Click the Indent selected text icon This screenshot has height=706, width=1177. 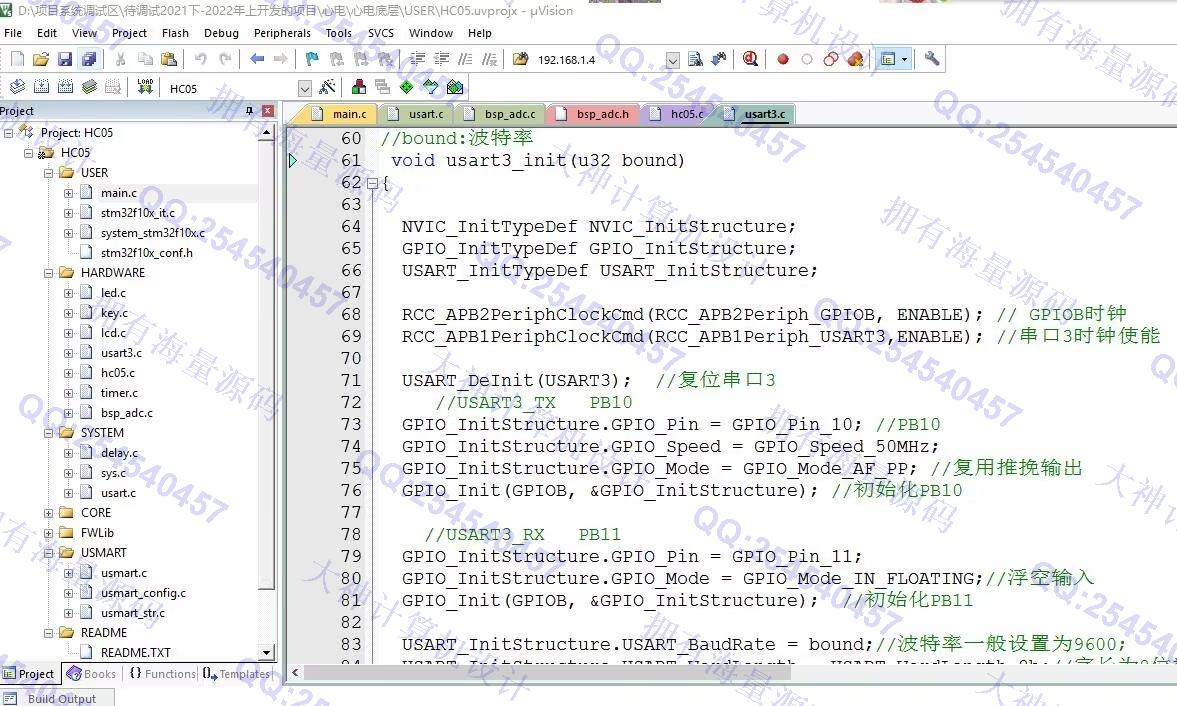tap(417, 59)
